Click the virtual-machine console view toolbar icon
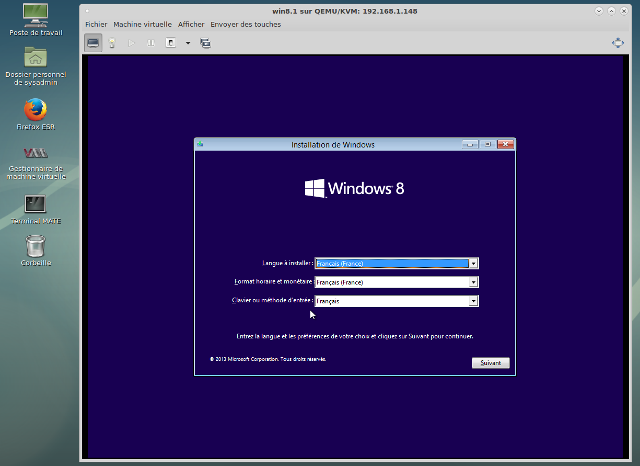 point(93,43)
